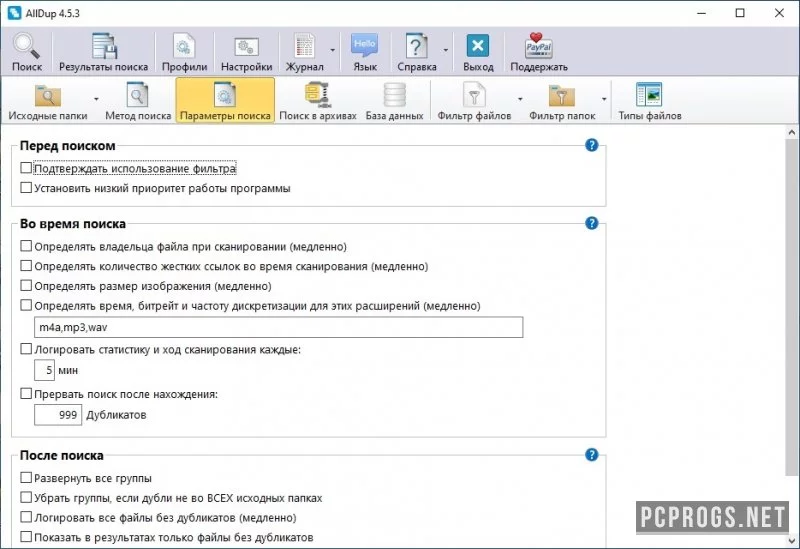The image size is (800, 549).
Task: Check Определять количество жестких ссылок option
Action: click(26, 266)
